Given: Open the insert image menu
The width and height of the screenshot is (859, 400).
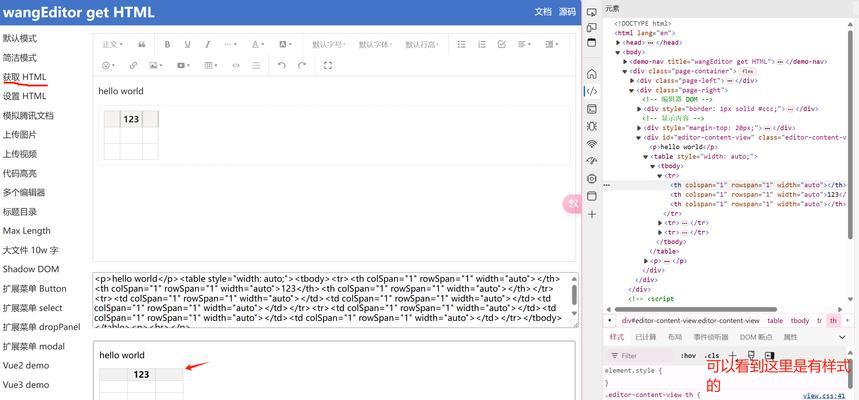Looking at the screenshot, I should pyautogui.click(x=156, y=65).
